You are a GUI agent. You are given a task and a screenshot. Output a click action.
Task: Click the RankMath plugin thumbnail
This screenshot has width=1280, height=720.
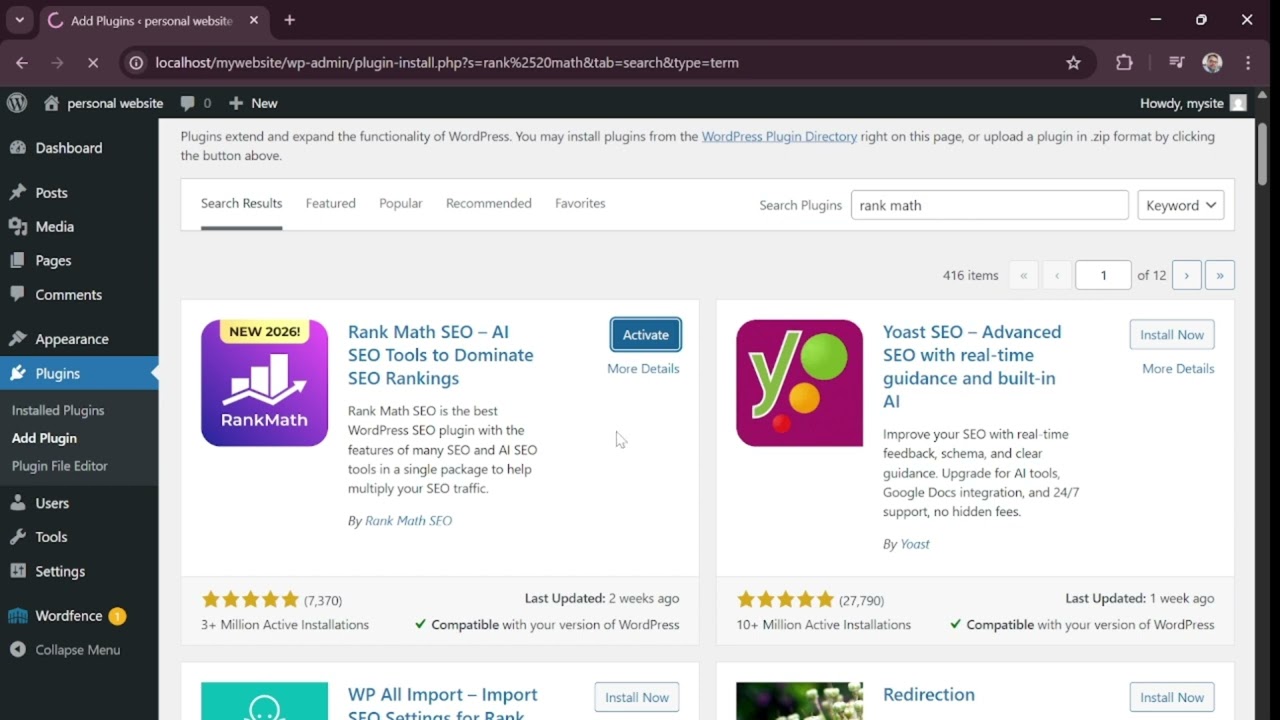[x=264, y=383]
